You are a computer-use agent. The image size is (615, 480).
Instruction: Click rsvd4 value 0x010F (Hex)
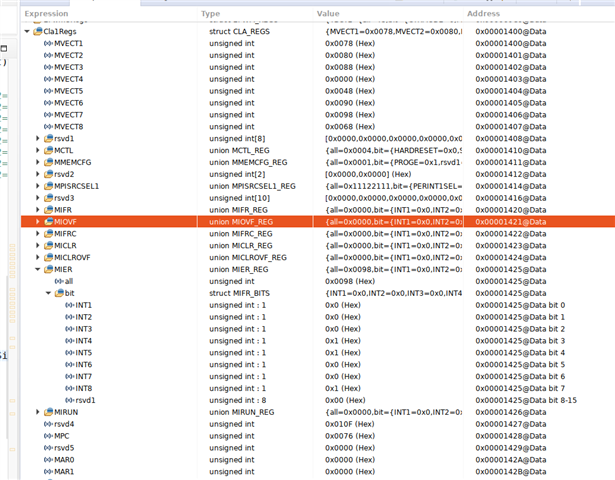click(350, 424)
